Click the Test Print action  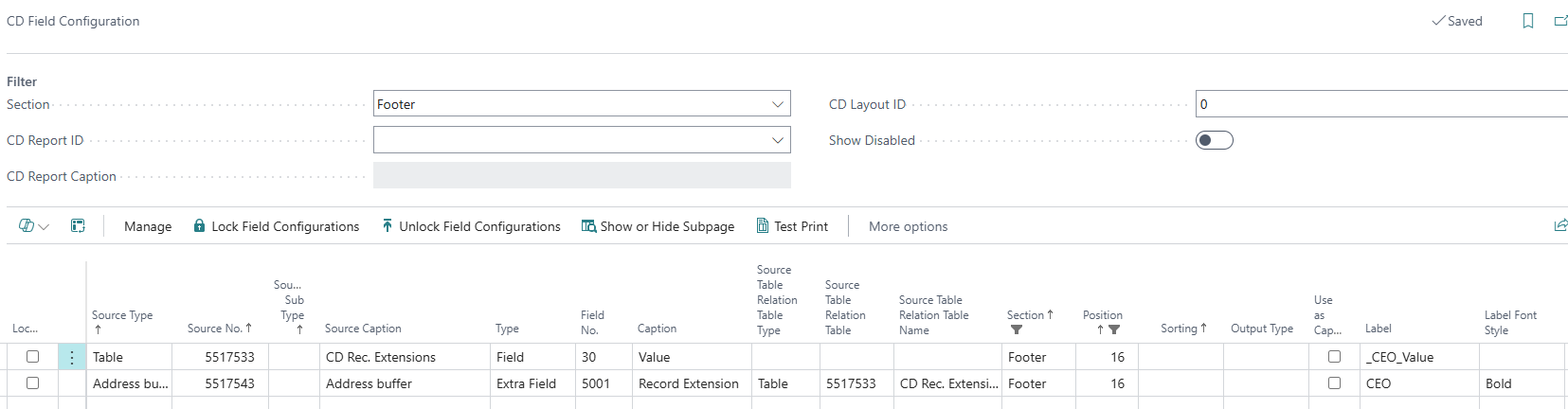click(x=792, y=226)
